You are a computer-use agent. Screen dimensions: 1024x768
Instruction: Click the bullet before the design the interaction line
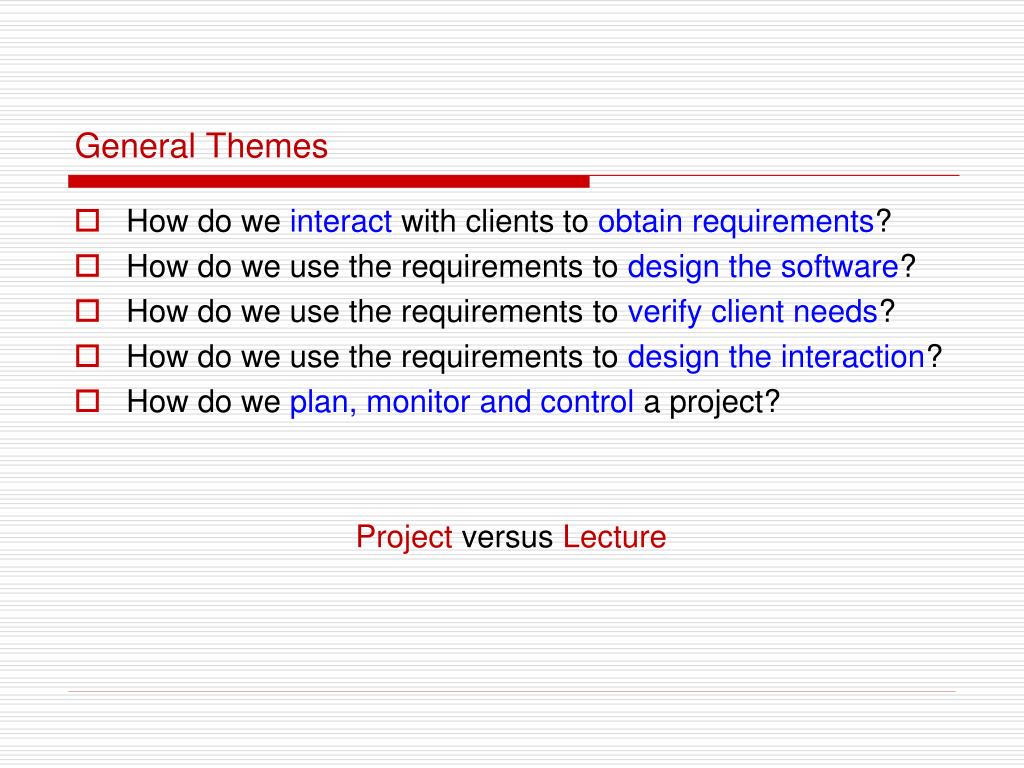(x=85, y=356)
